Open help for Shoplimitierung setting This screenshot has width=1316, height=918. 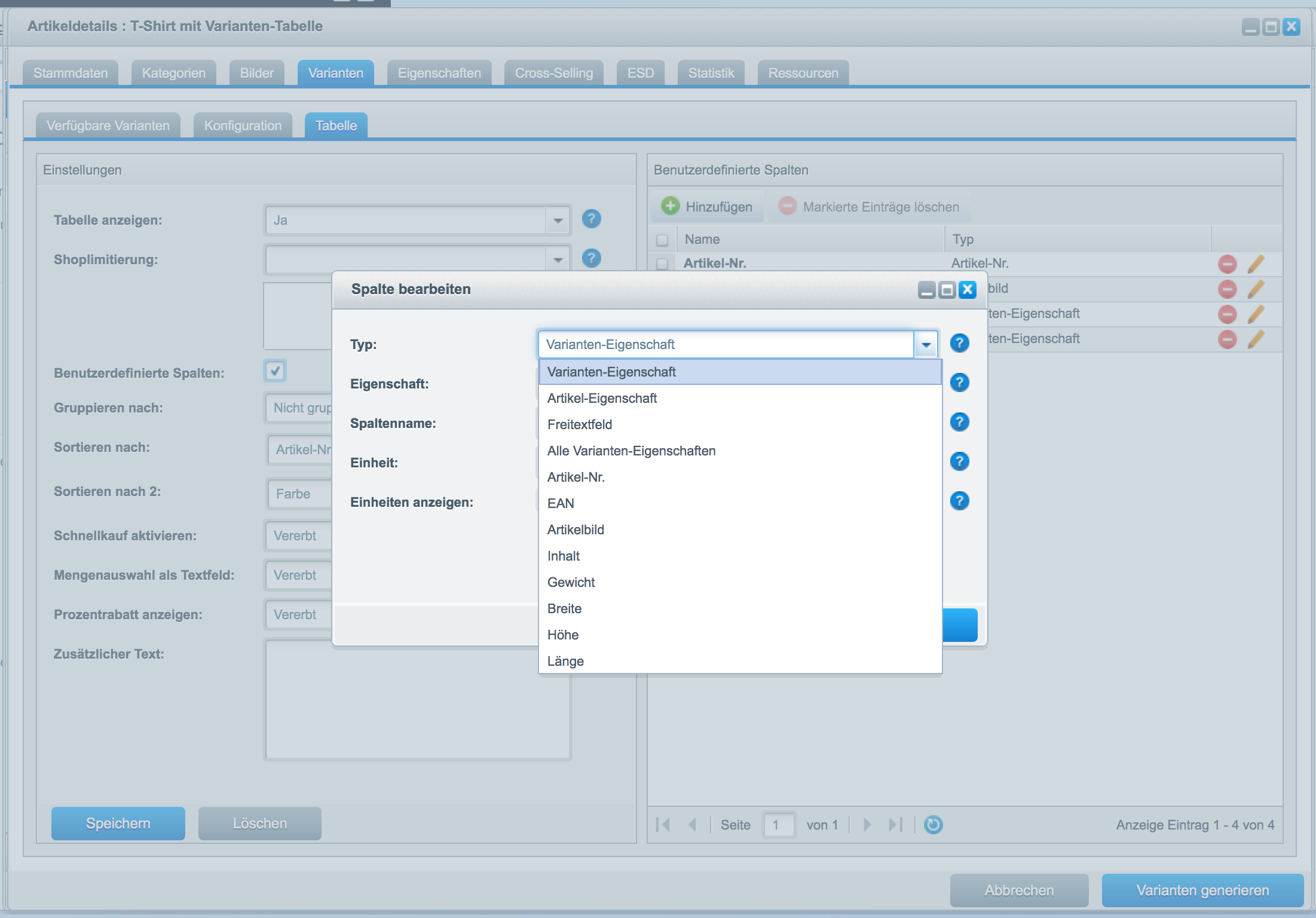coord(591,258)
